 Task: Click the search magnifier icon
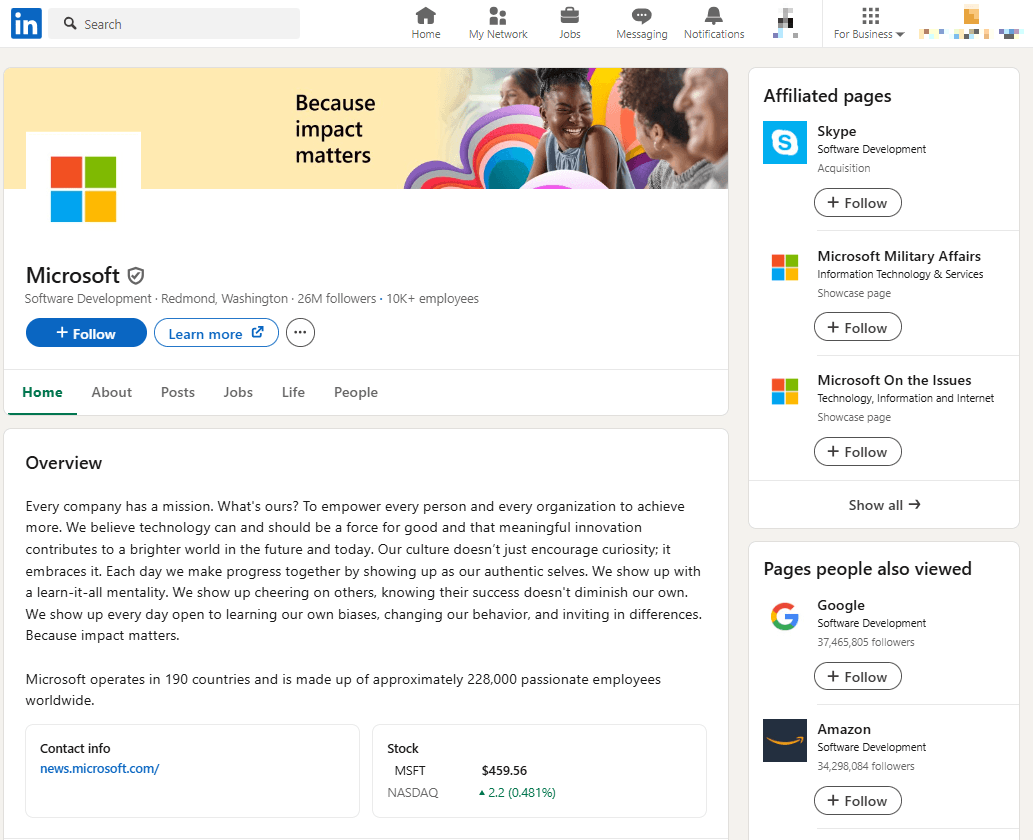70,24
